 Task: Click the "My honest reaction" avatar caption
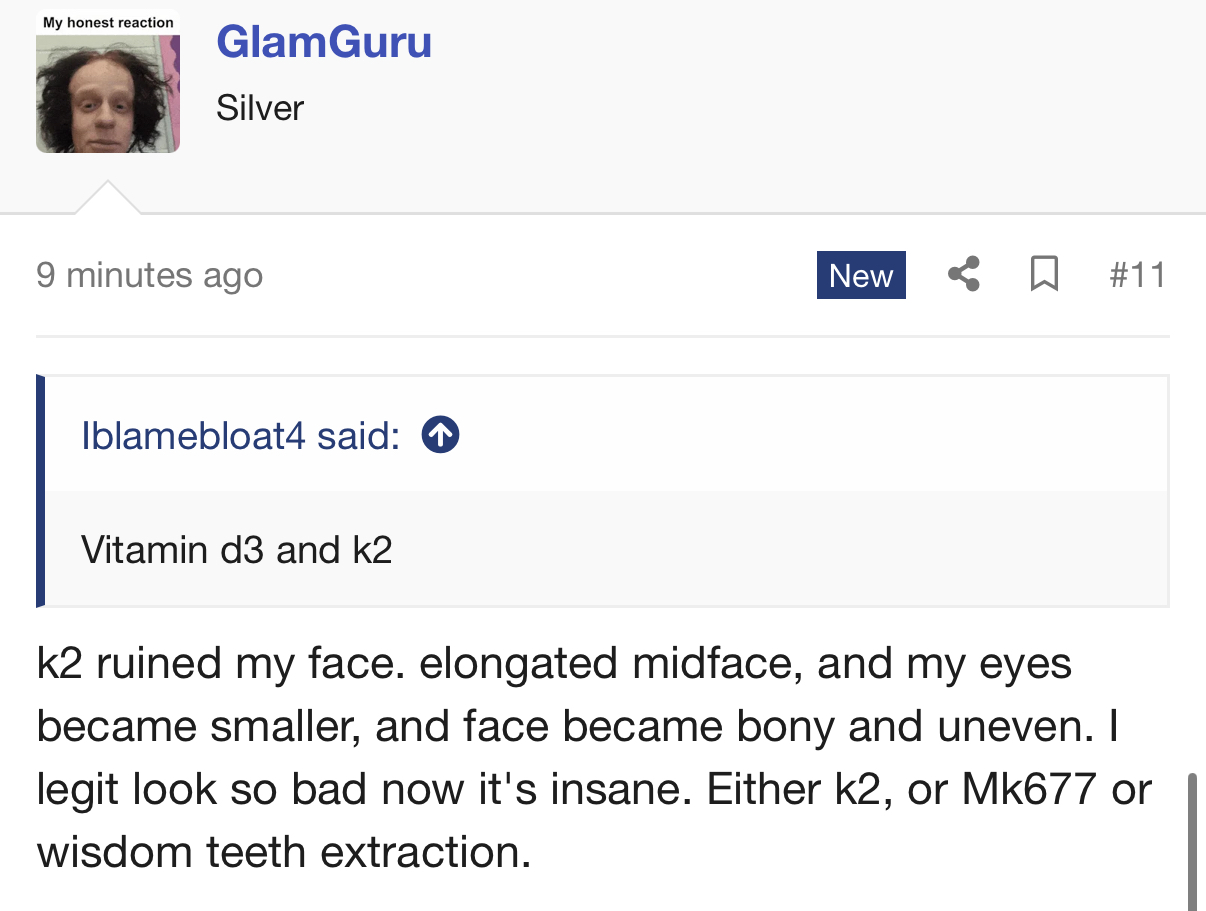point(108,22)
